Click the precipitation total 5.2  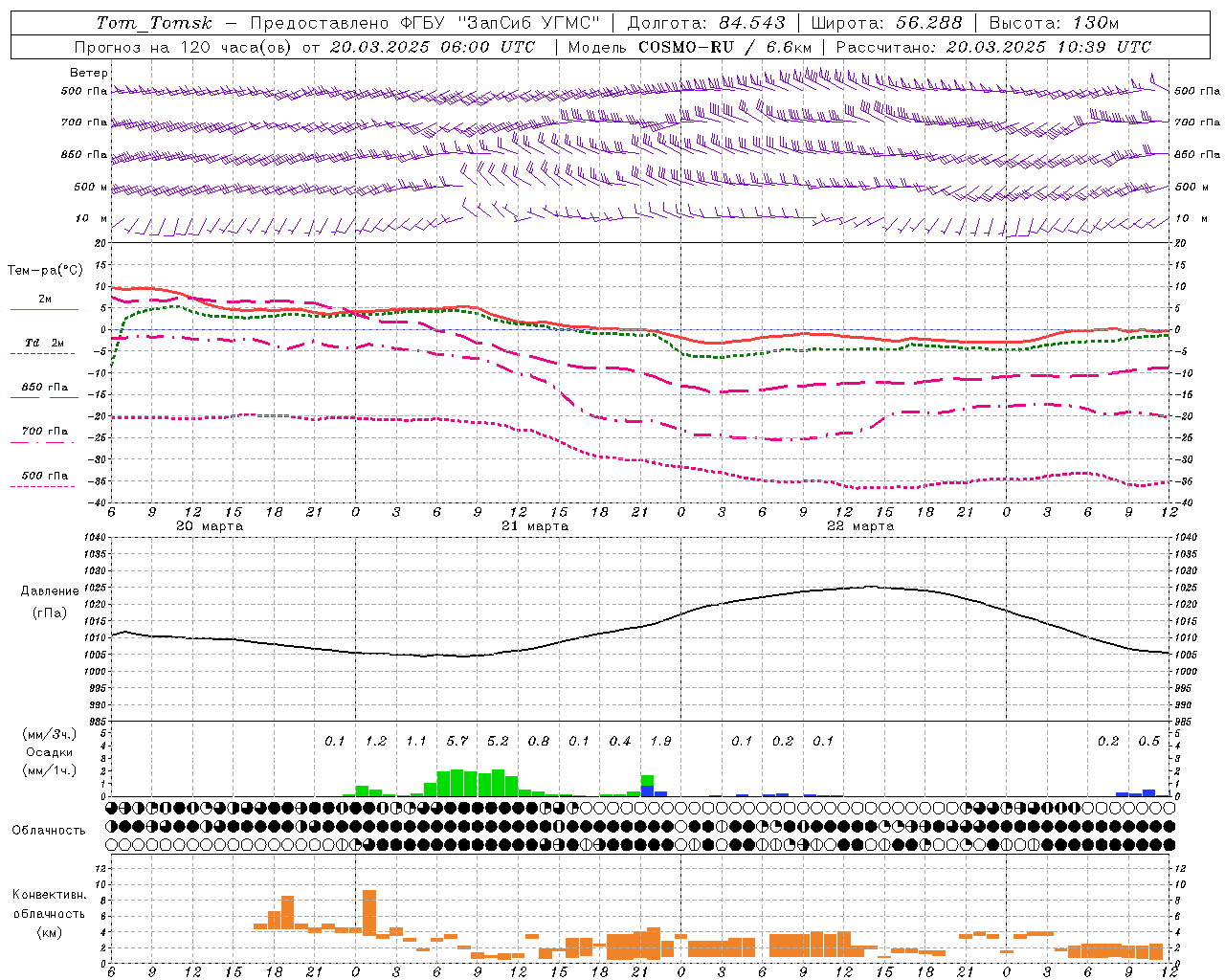[x=498, y=742]
